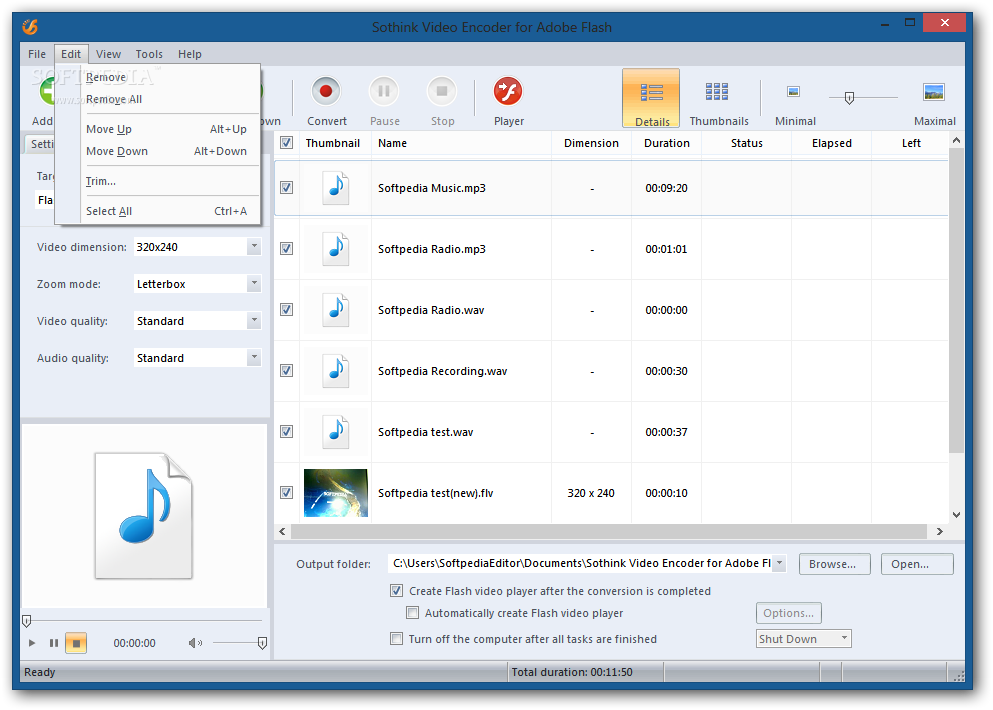Uncheck Softpedia Radio.wav checkbox
This screenshot has height=710, width=993.
pos(287,309)
